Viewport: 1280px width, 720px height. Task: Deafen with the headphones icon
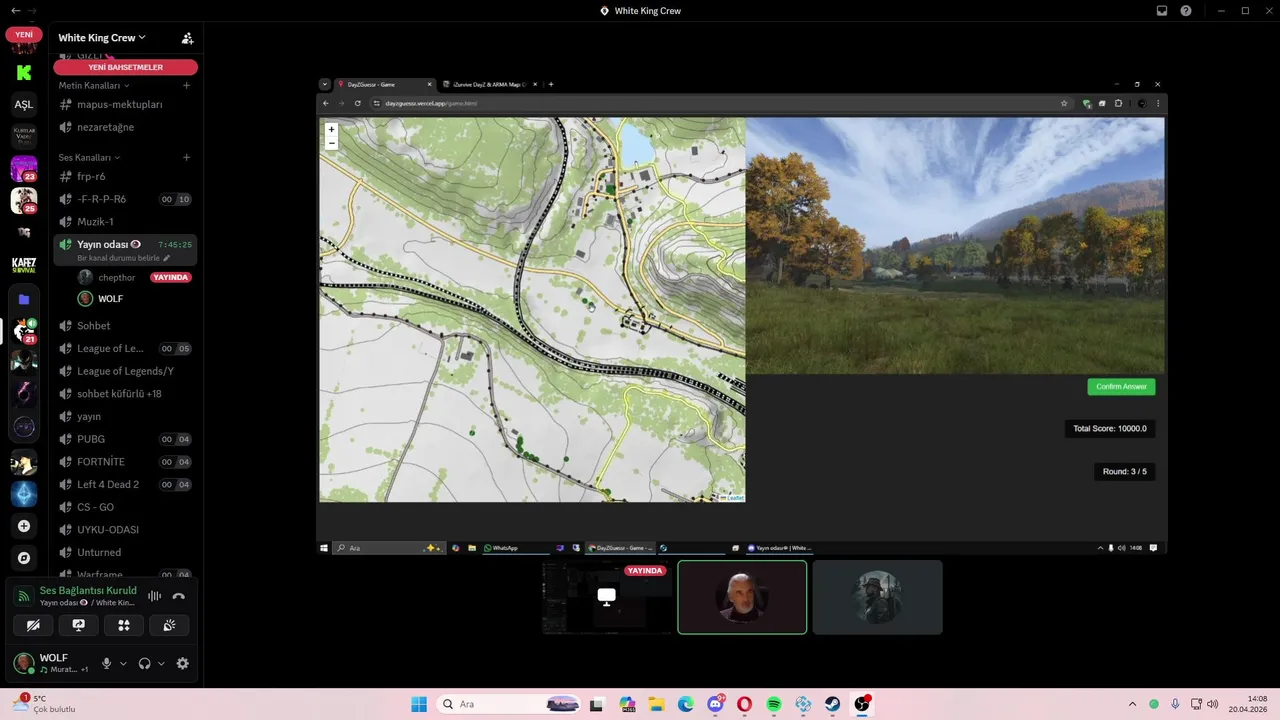[145, 663]
